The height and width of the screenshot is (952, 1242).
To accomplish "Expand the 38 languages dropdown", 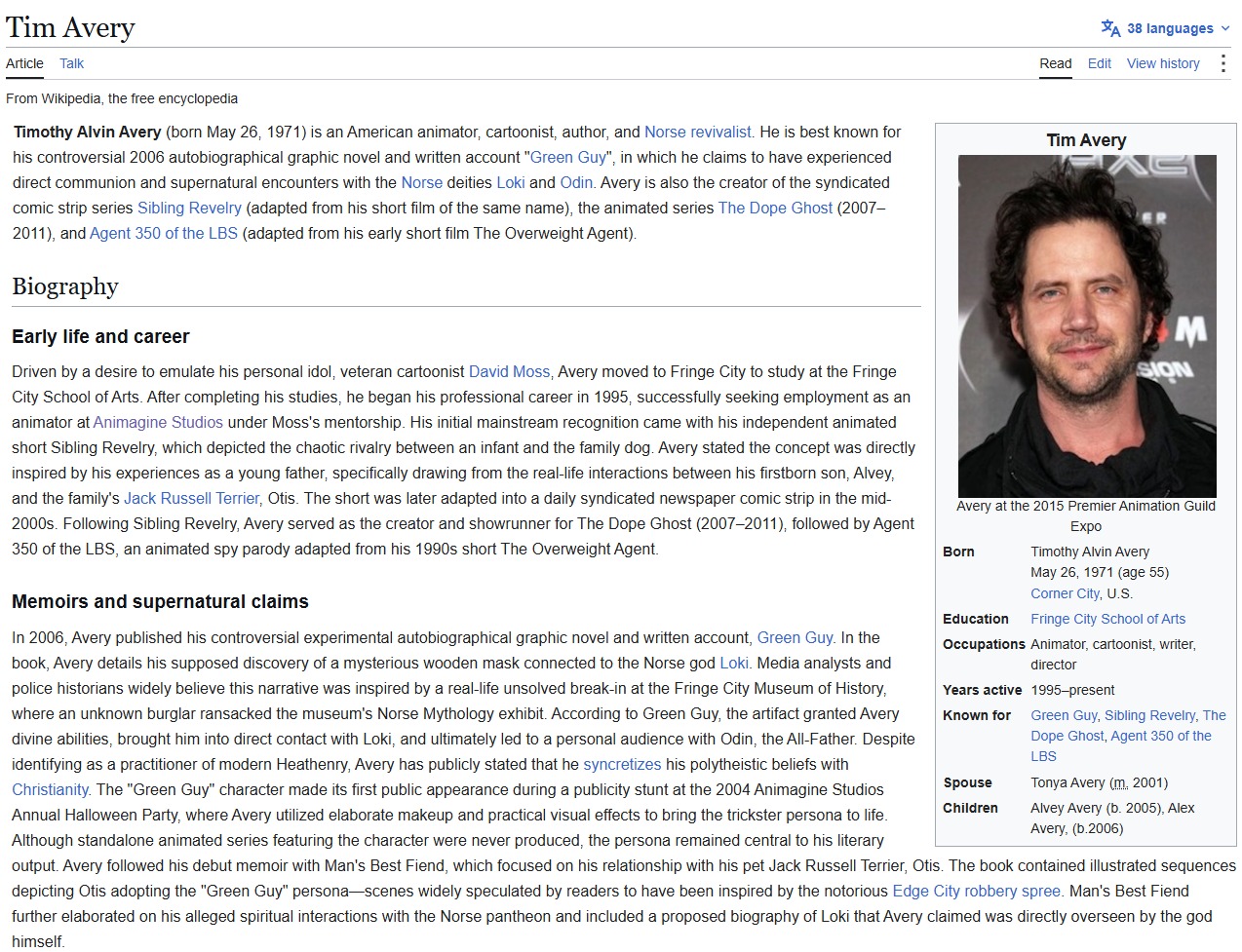I will (x=1165, y=28).
